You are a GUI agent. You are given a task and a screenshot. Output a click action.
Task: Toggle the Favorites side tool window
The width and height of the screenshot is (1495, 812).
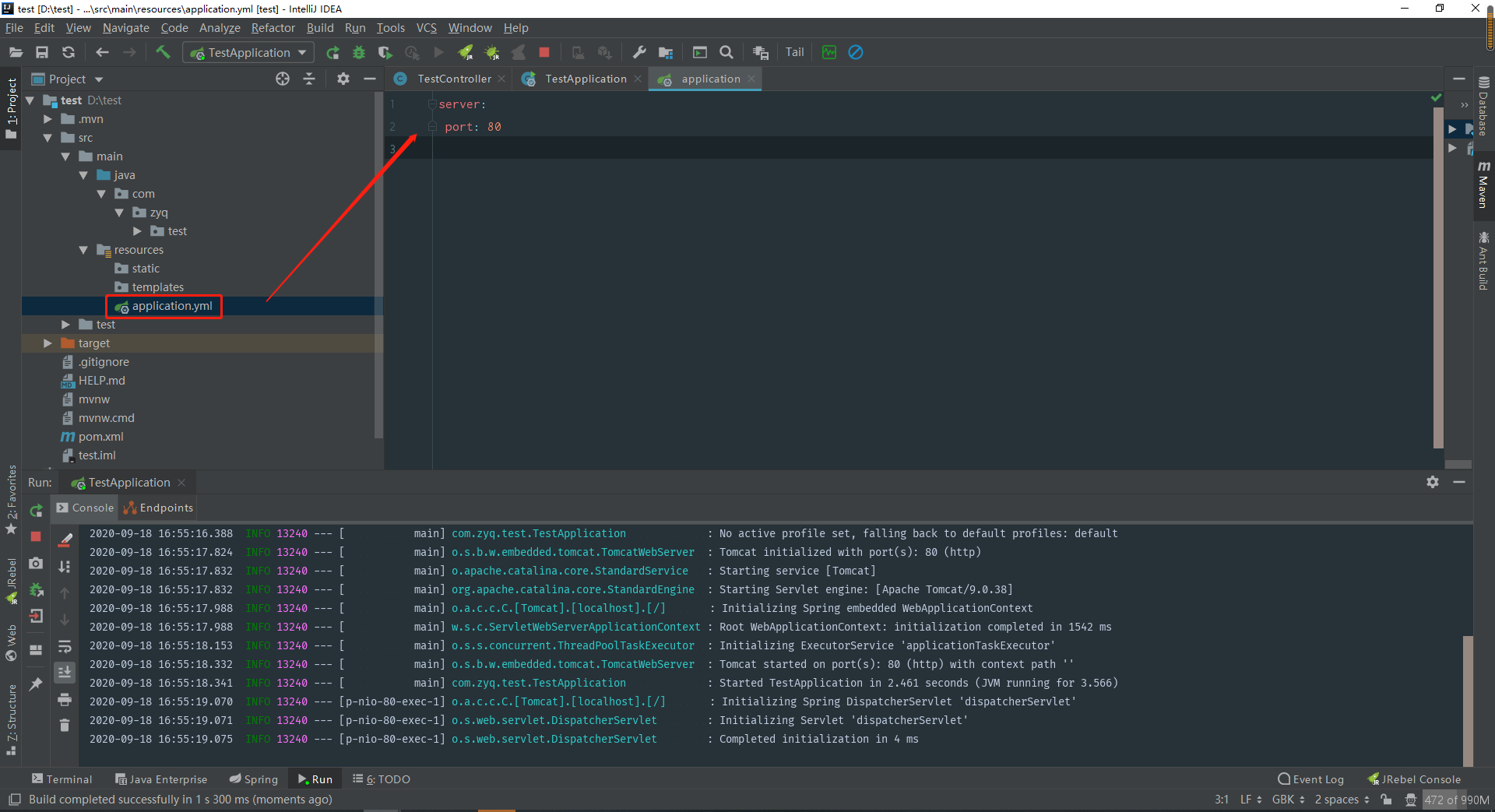click(11, 500)
